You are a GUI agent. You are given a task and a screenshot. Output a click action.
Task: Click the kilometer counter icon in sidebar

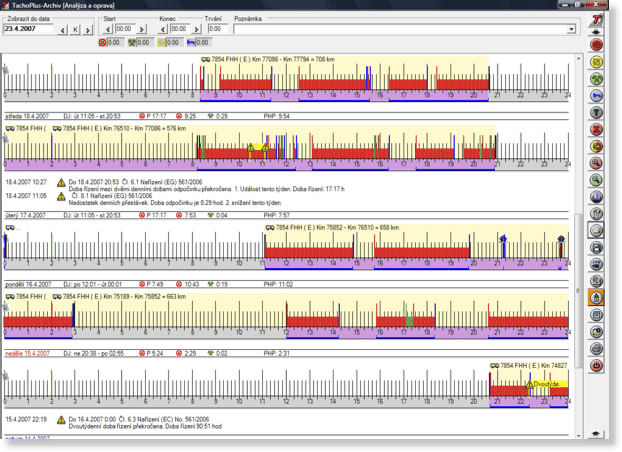pos(596,264)
